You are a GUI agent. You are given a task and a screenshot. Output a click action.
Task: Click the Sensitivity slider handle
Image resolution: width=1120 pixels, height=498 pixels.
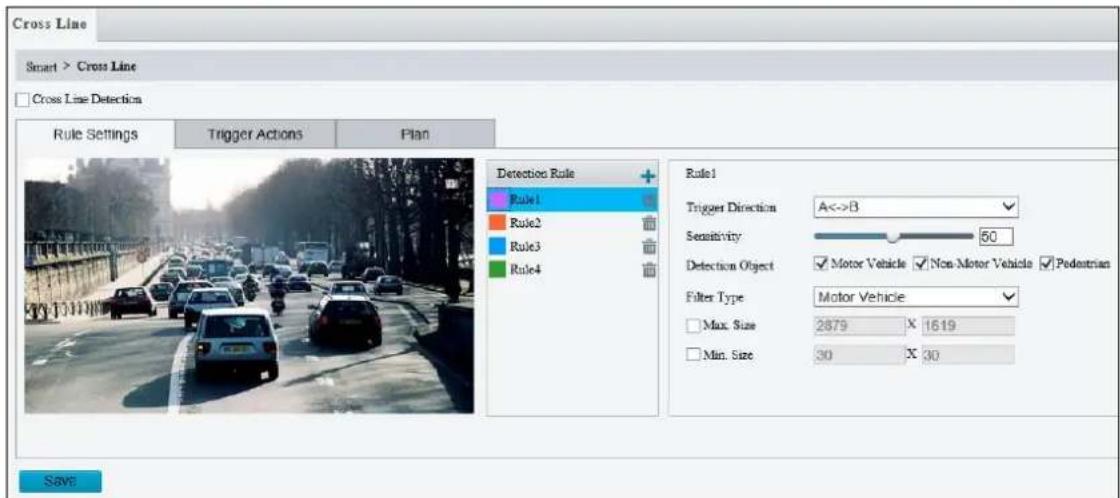click(x=892, y=236)
